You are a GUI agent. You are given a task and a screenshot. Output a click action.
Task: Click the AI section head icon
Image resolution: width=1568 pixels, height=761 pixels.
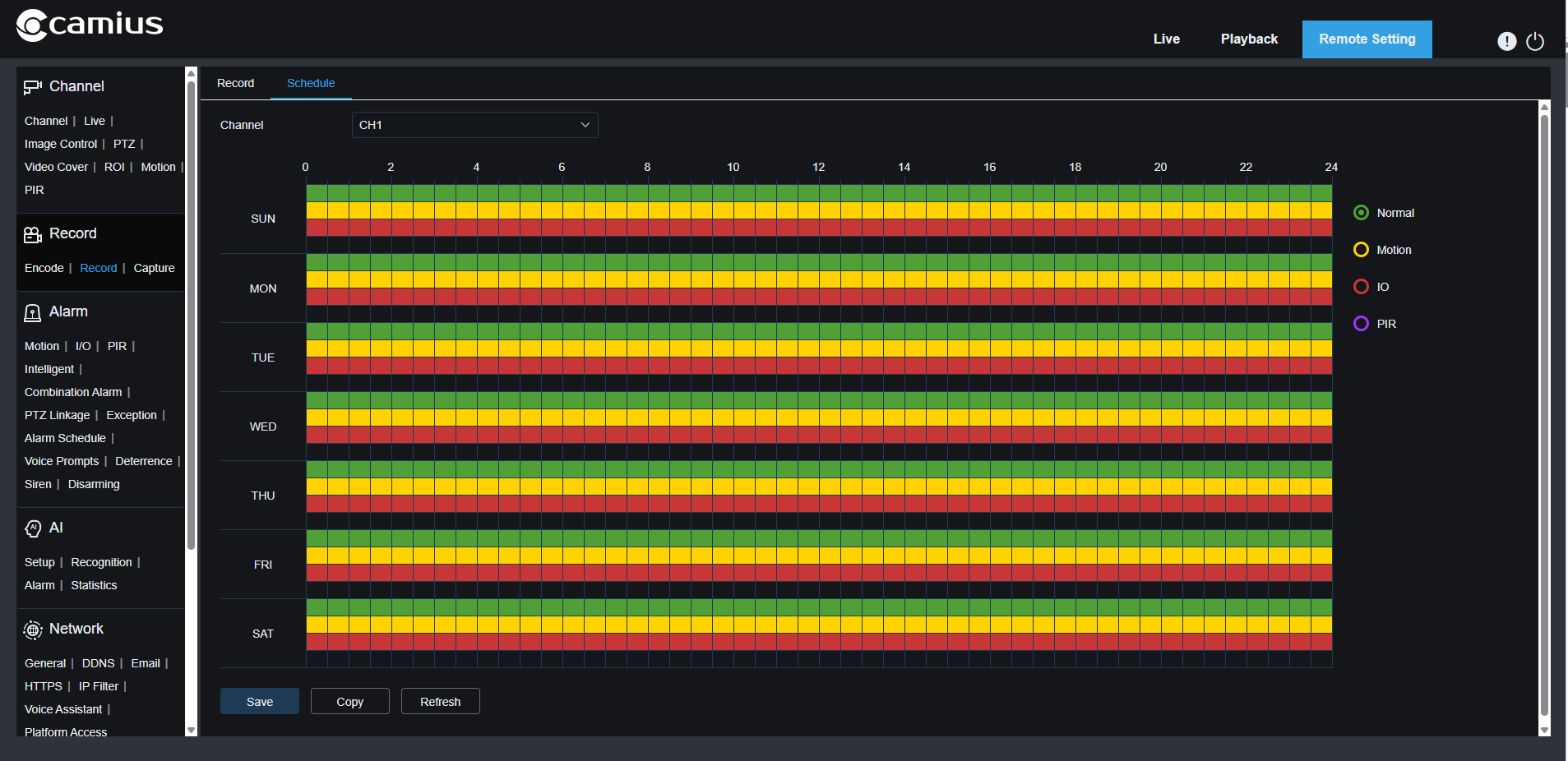coord(32,528)
